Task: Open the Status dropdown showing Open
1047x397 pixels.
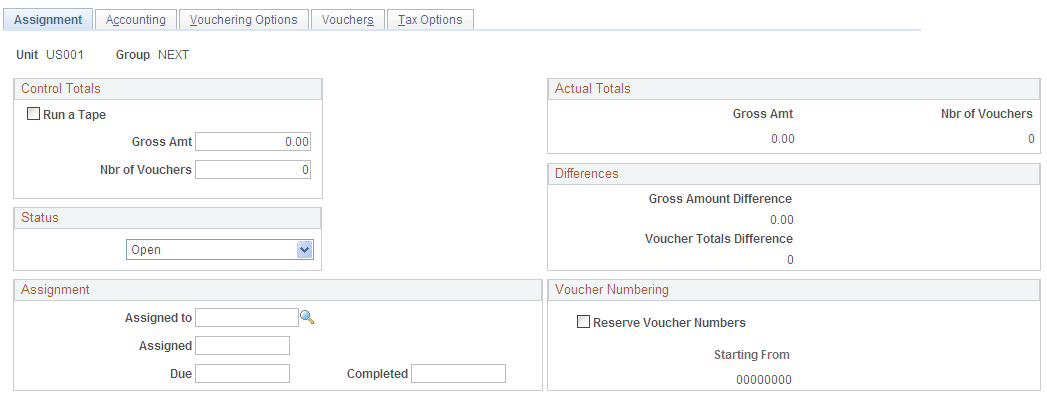Action: coord(220,250)
